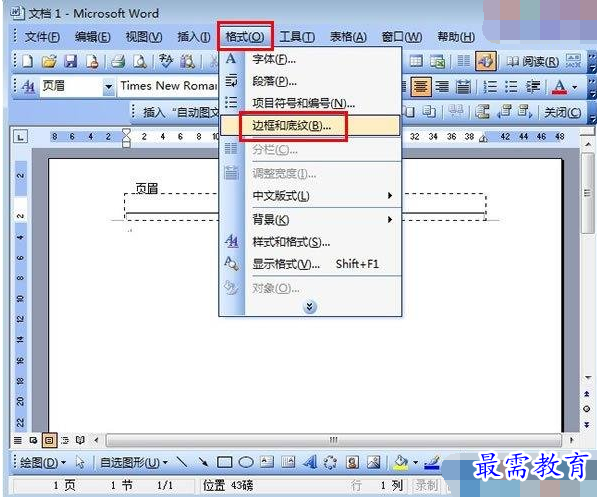Screen dimensions: 597x497
Task: Click the horizontal scrollbar thumb
Action: coord(334,440)
